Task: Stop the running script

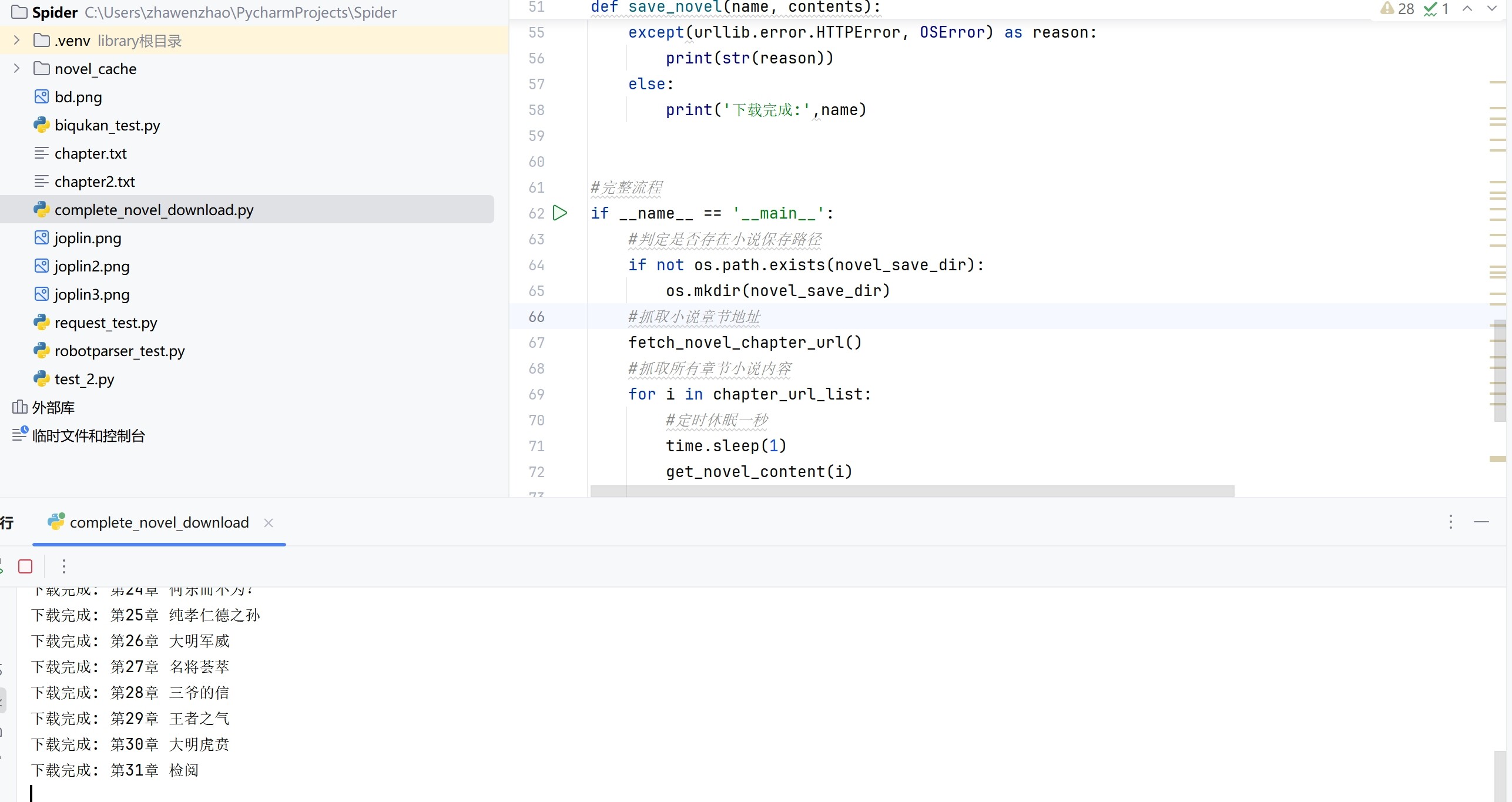Action: pyautogui.click(x=25, y=566)
